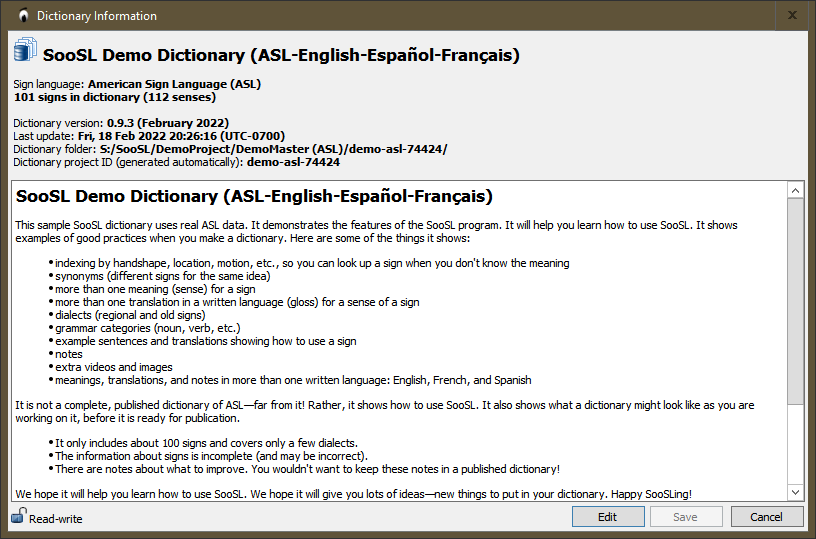Screen dimensions: 816x539
Task: Click the Read-write status label
Action: coord(56,519)
